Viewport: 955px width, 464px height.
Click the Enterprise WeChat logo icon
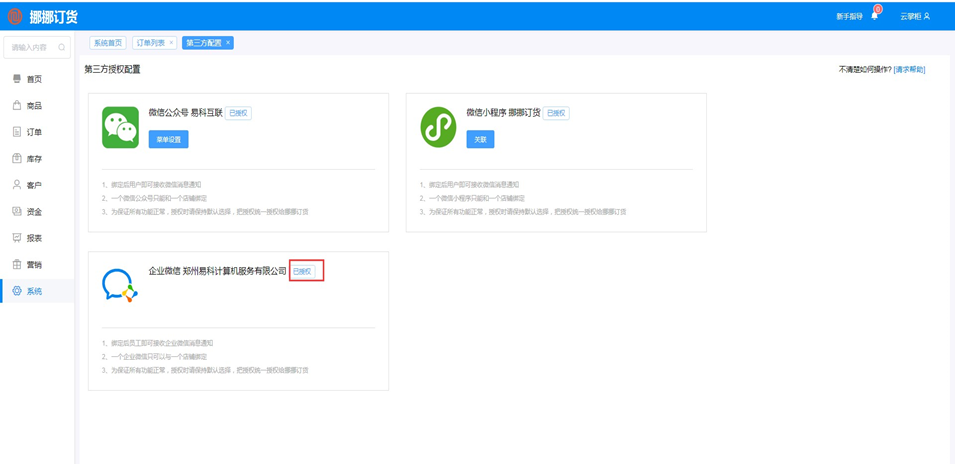(x=120, y=285)
